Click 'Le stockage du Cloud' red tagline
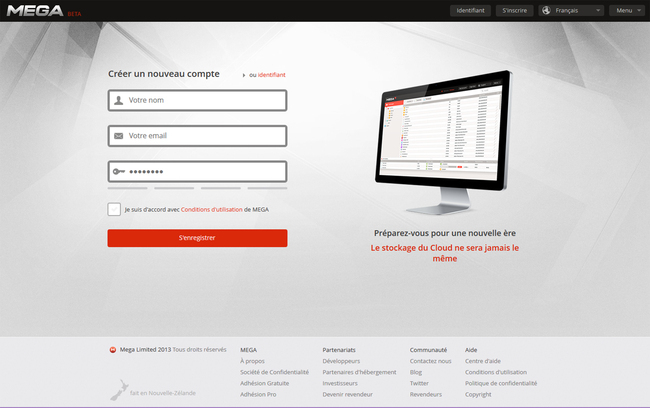 click(x=445, y=253)
